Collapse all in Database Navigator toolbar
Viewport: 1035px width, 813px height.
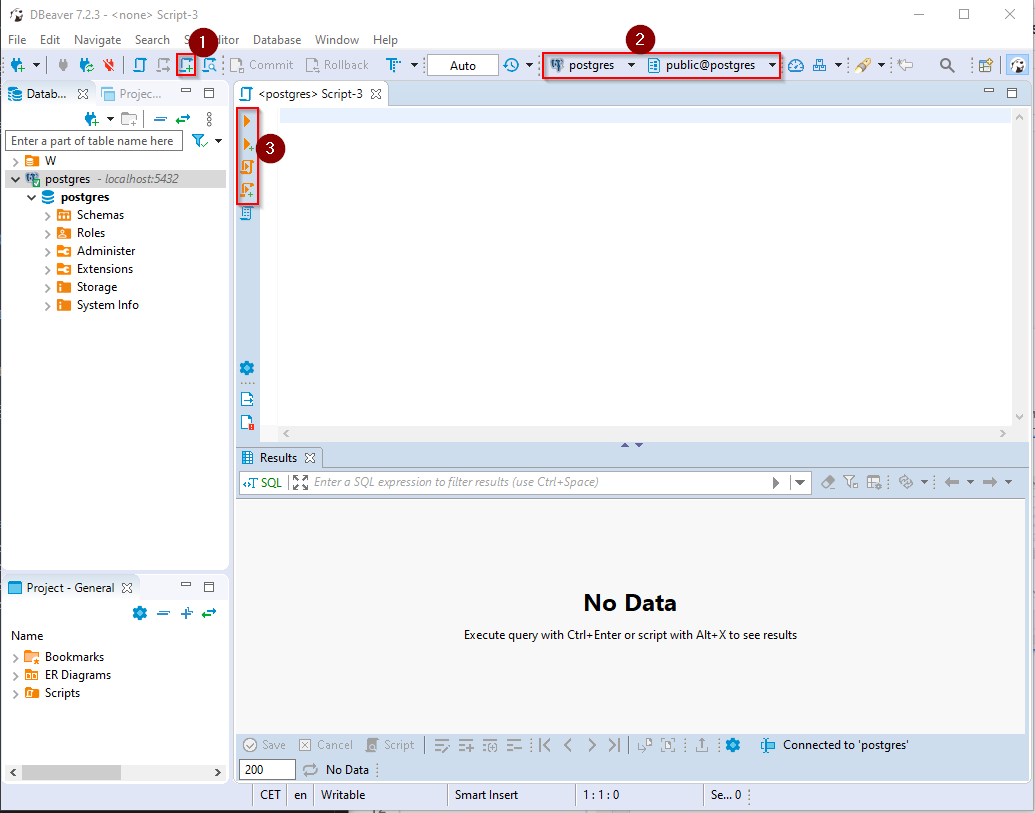point(160,119)
